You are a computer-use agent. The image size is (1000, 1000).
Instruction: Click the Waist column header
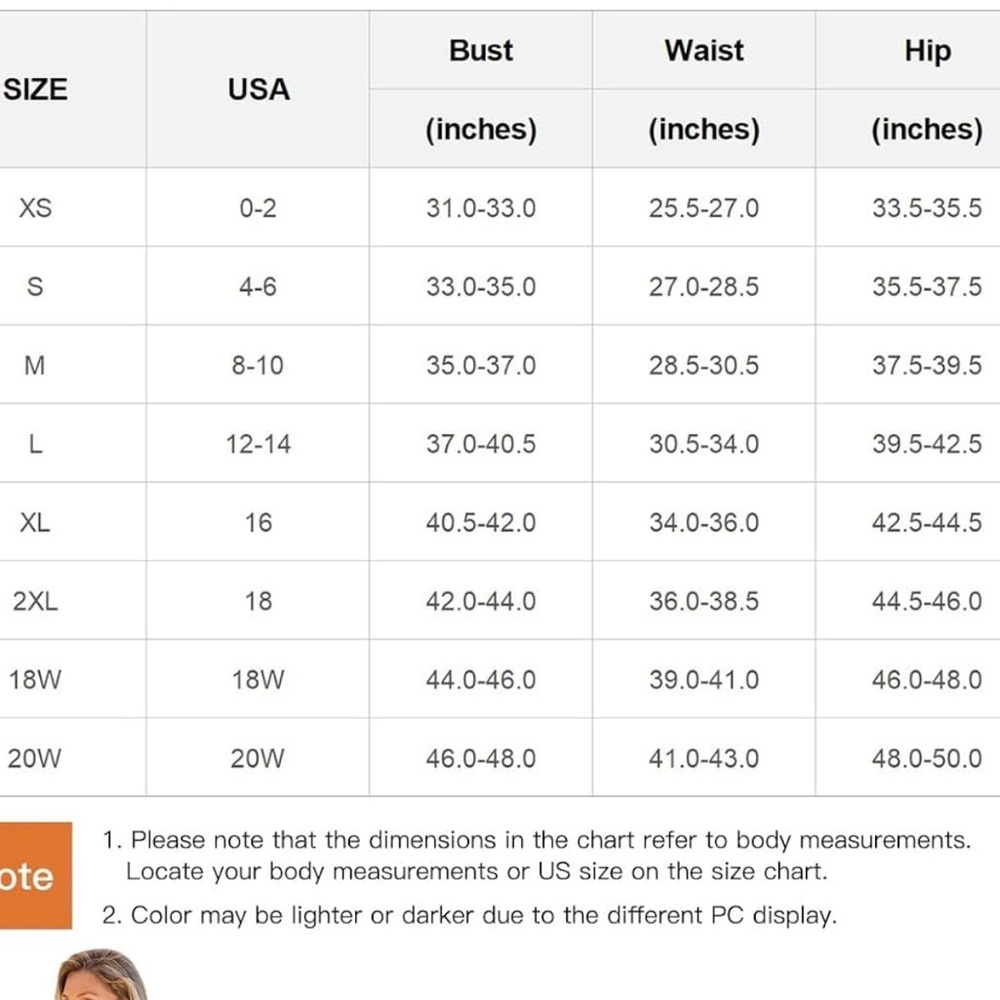pyautogui.click(x=703, y=50)
